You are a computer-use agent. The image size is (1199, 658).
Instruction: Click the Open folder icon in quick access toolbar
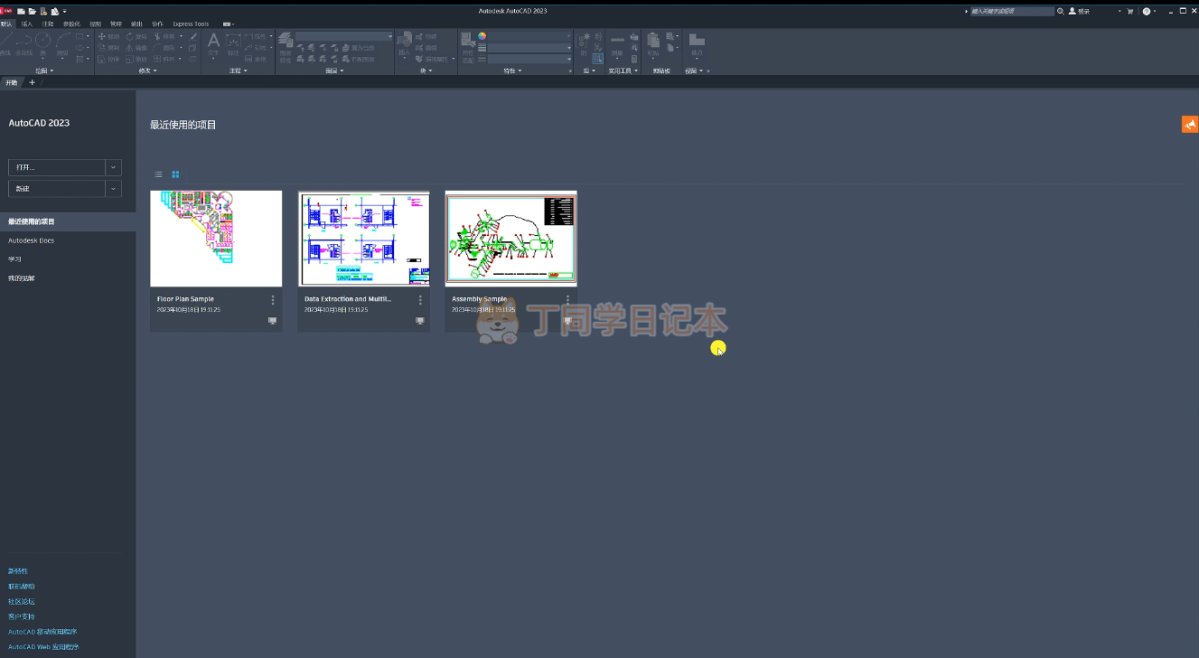tap(32, 11)
